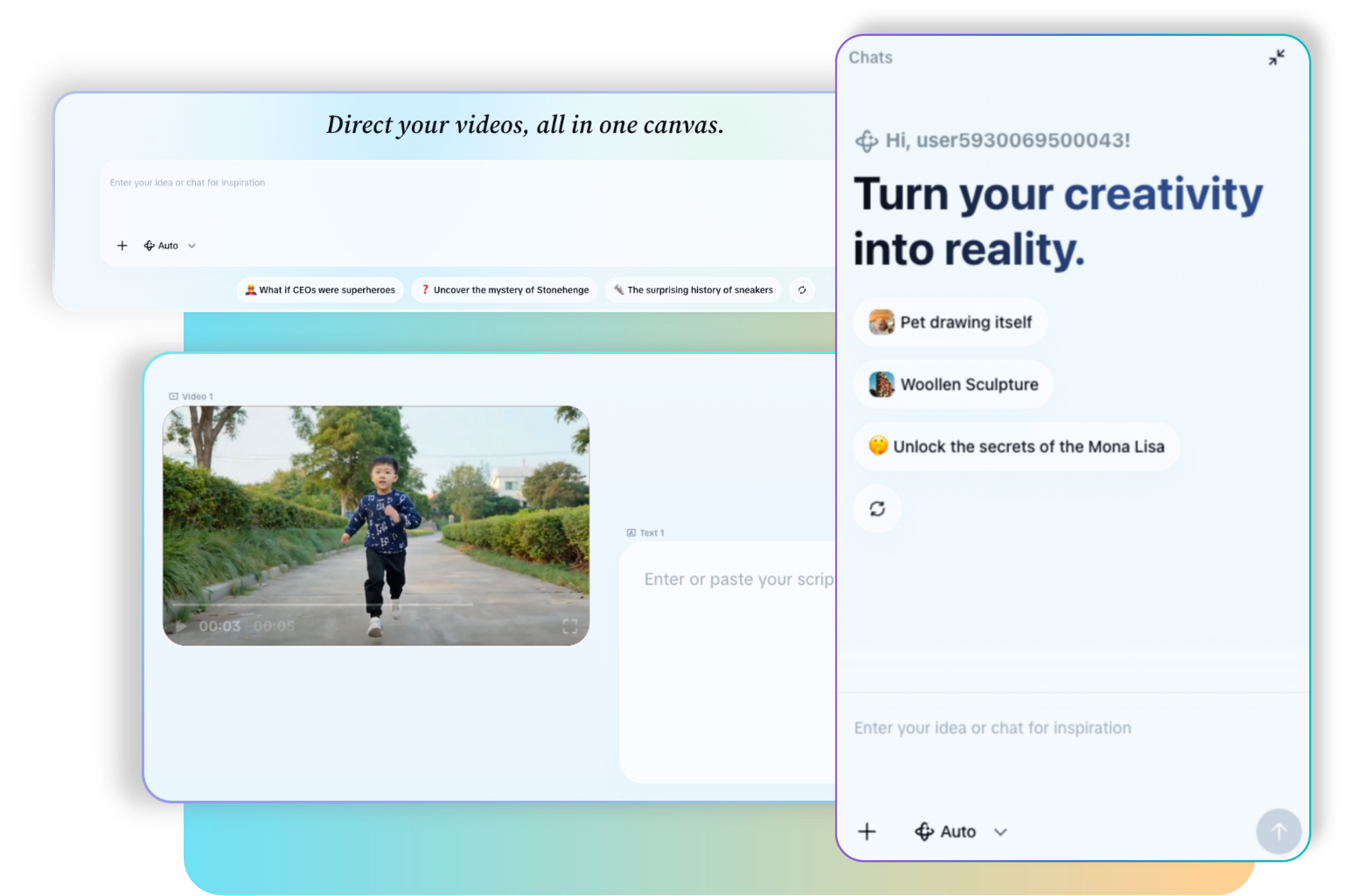
Task: Choose Uncover the mystery of Stonehenge chip
Action: 504,290
